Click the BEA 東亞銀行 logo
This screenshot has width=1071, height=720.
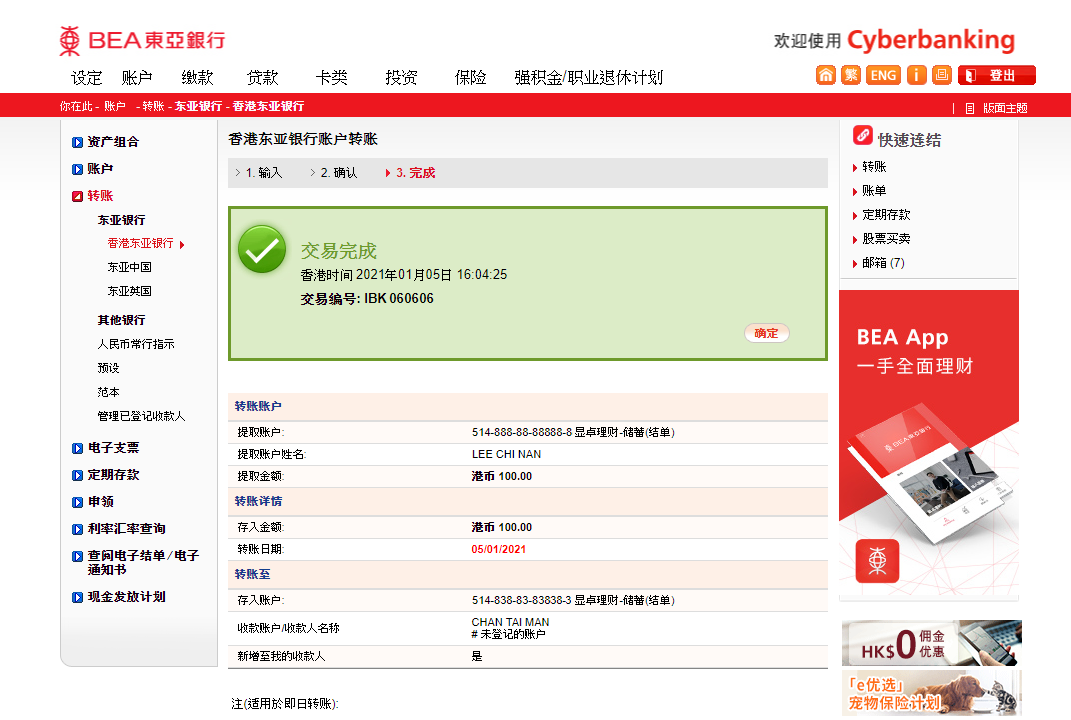tap(142, 40)
